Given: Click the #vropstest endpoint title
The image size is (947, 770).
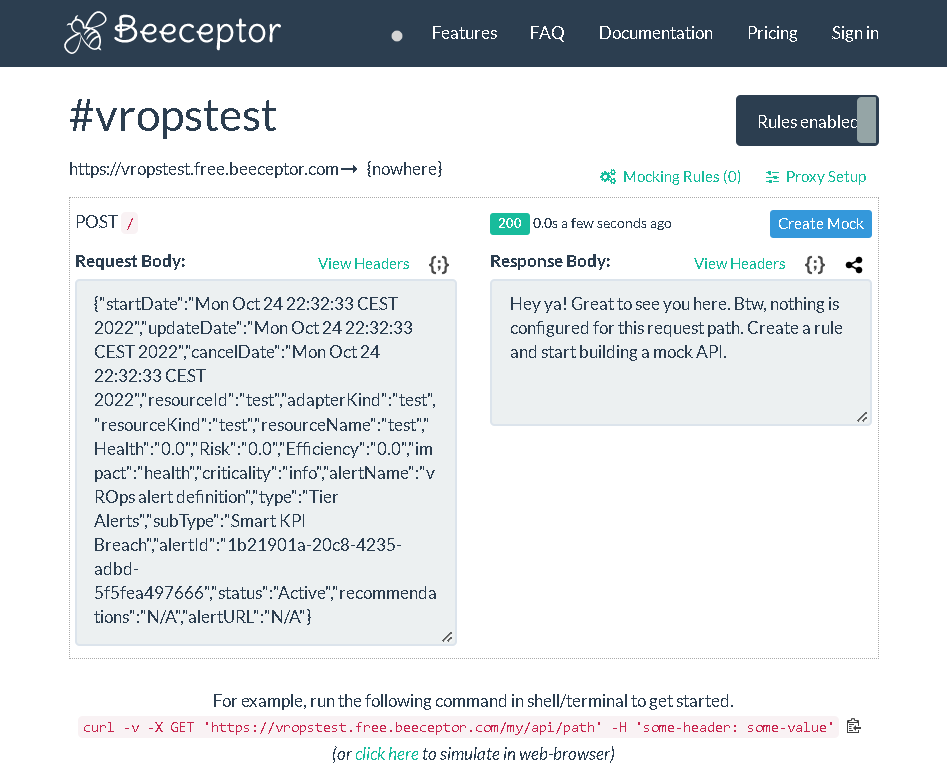Looking at the screenshot, I should click(173, 117).
